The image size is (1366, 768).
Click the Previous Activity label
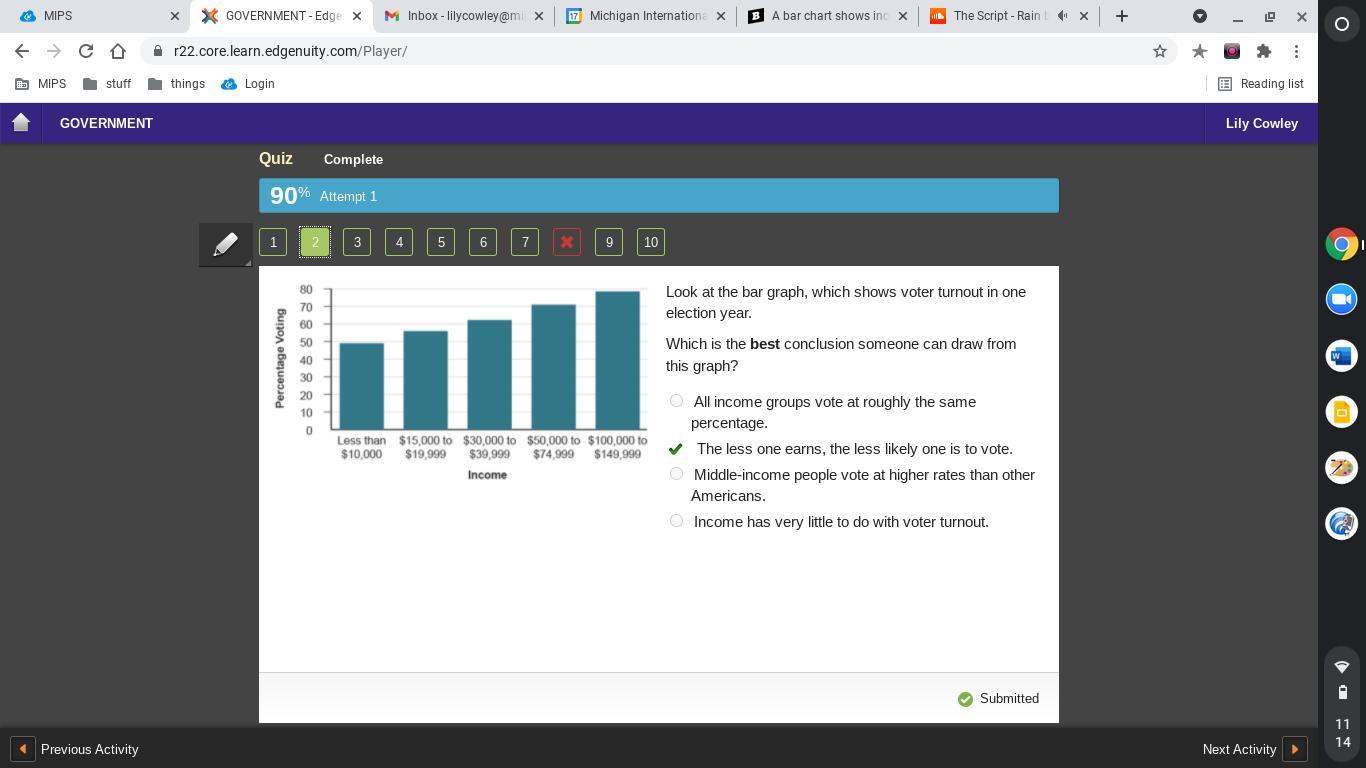coord(90,749)
